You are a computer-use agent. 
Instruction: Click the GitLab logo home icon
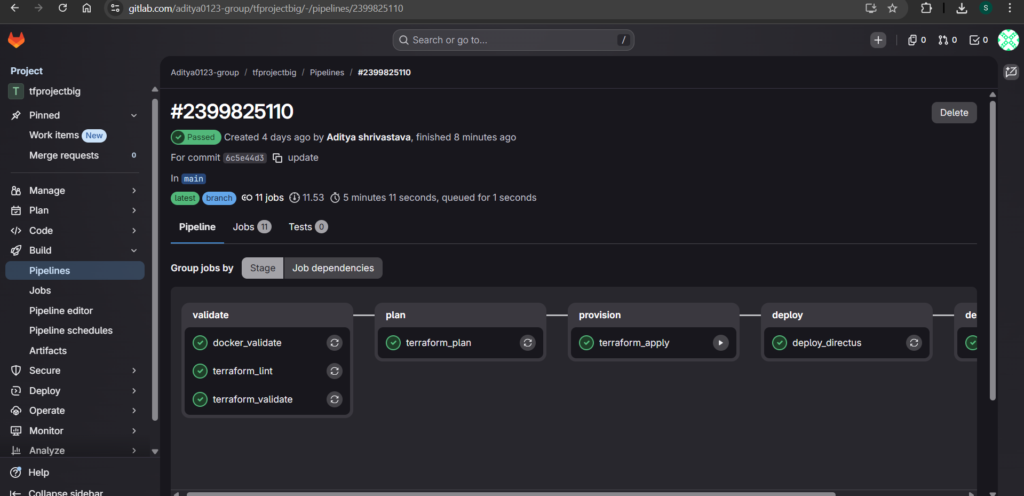click(x=17, y=40)
